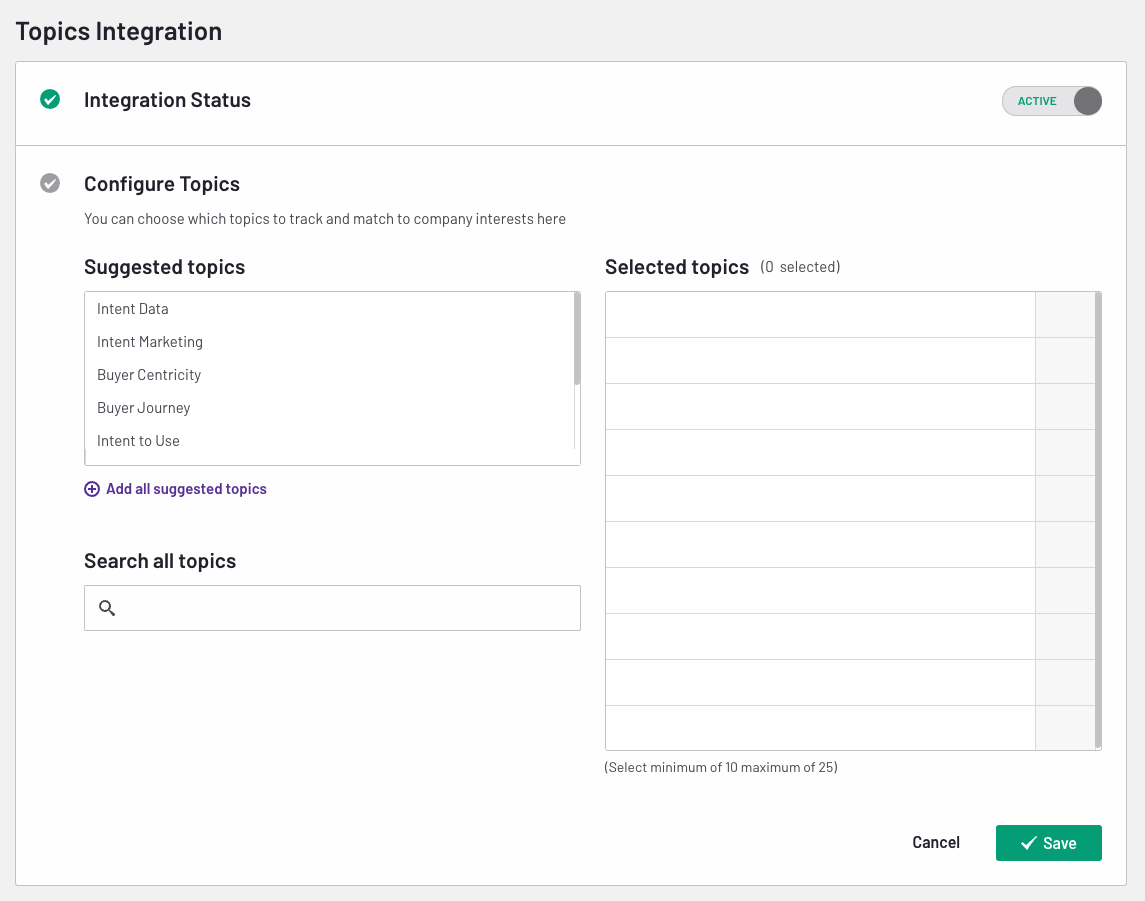Collapse the Configure Topics section header
The width and height of the screenshot is (1145, 901).
click(x=162, y=184)
